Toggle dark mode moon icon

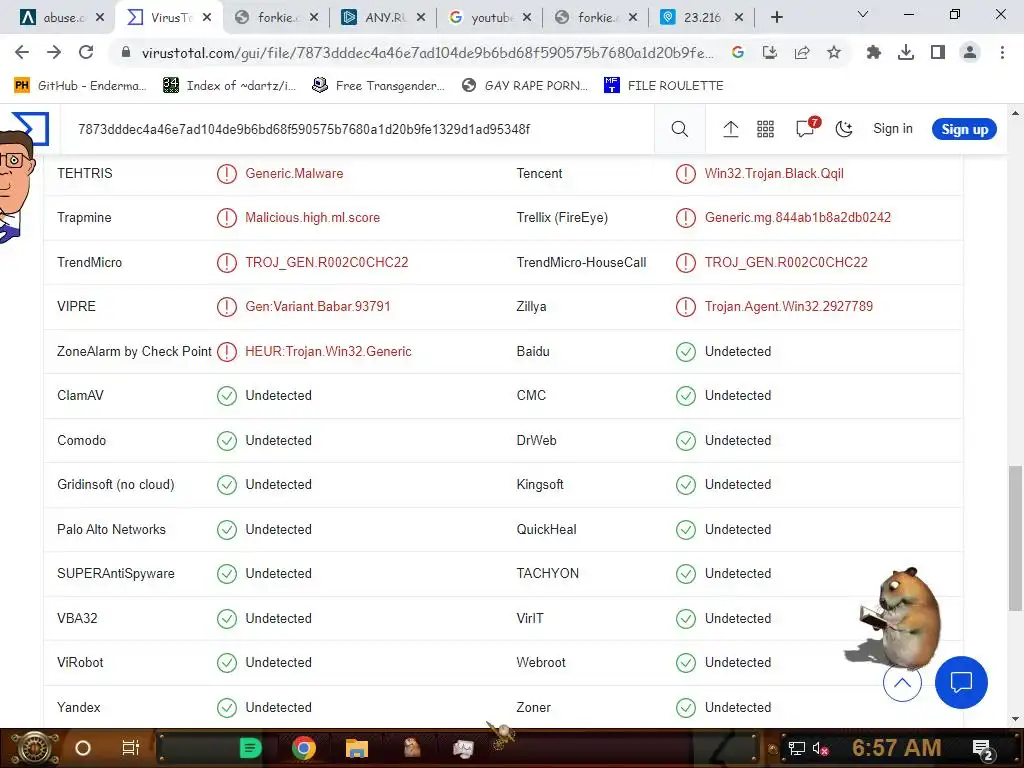tap(844, 129)
